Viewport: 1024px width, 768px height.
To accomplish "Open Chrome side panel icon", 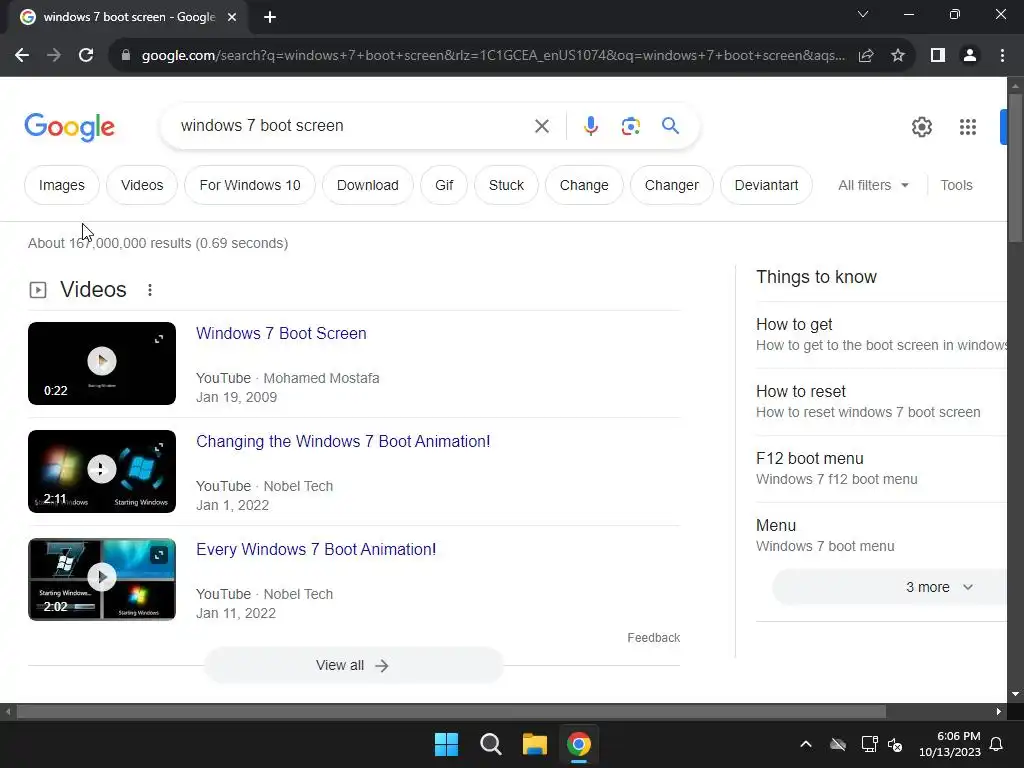I will (938, 56).
